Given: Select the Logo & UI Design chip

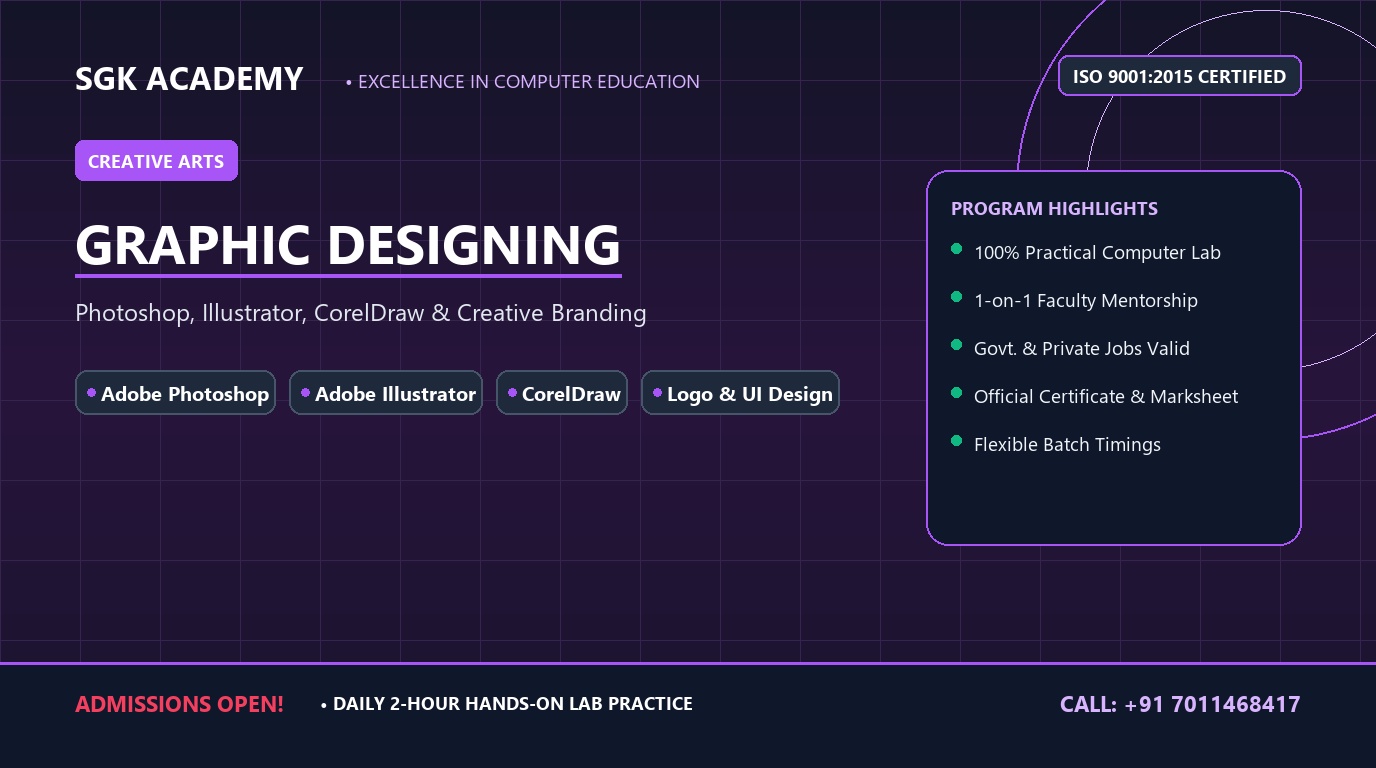Looking at the screenshot, I should coord(740,393).
